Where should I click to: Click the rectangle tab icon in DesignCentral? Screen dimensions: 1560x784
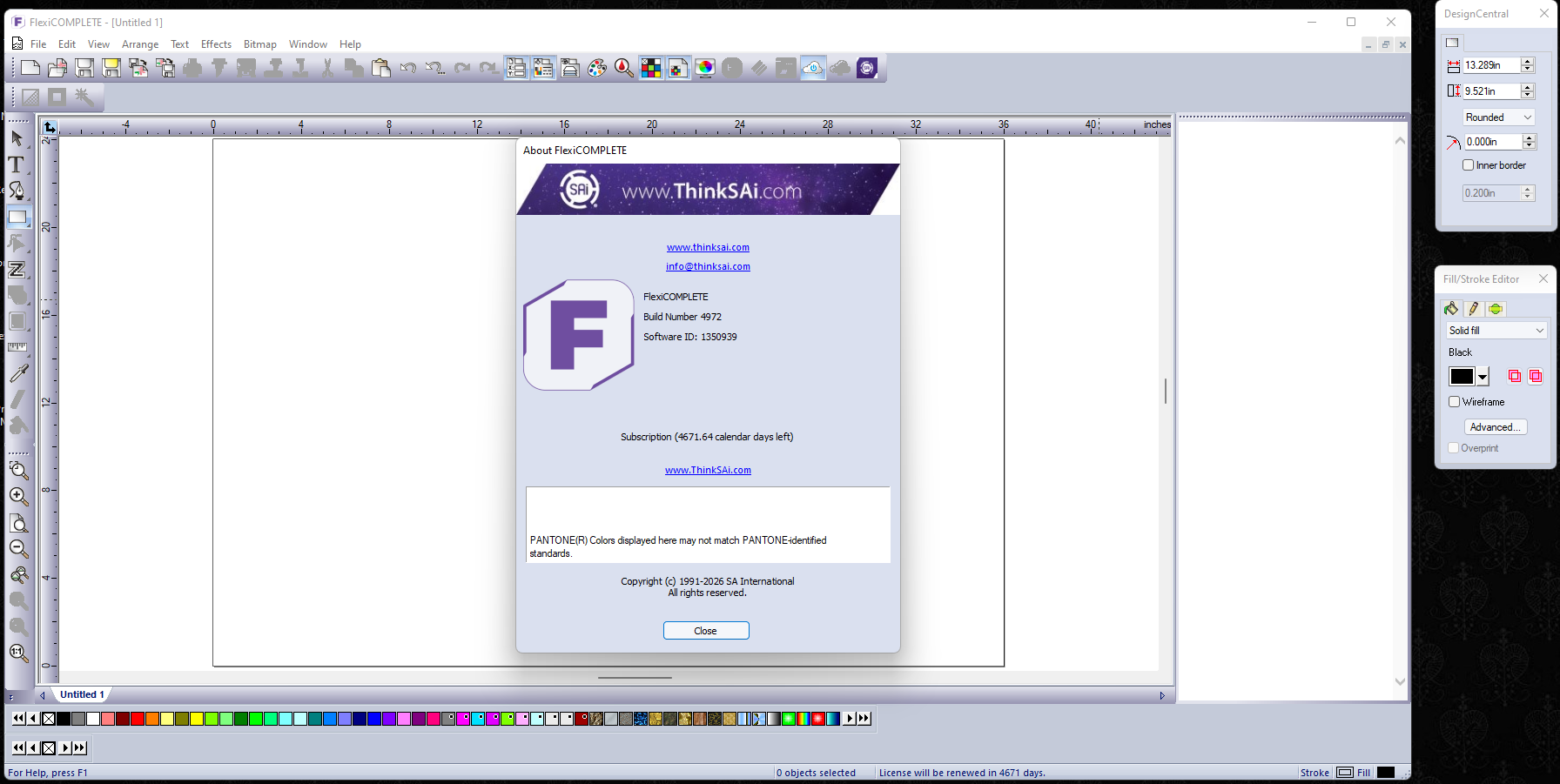(x=1452, y=42)
